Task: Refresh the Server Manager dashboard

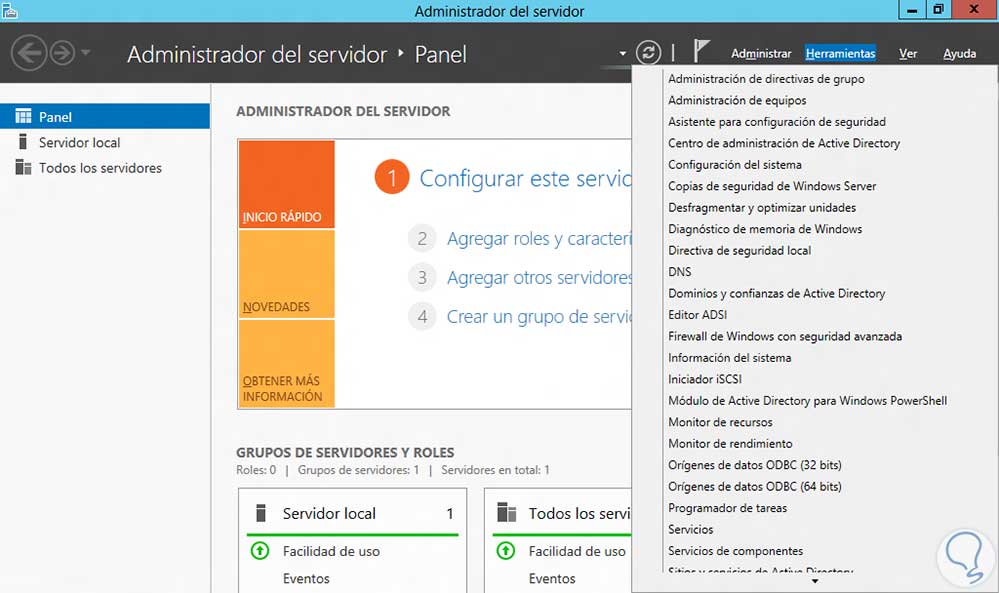Action: (648, 52)
